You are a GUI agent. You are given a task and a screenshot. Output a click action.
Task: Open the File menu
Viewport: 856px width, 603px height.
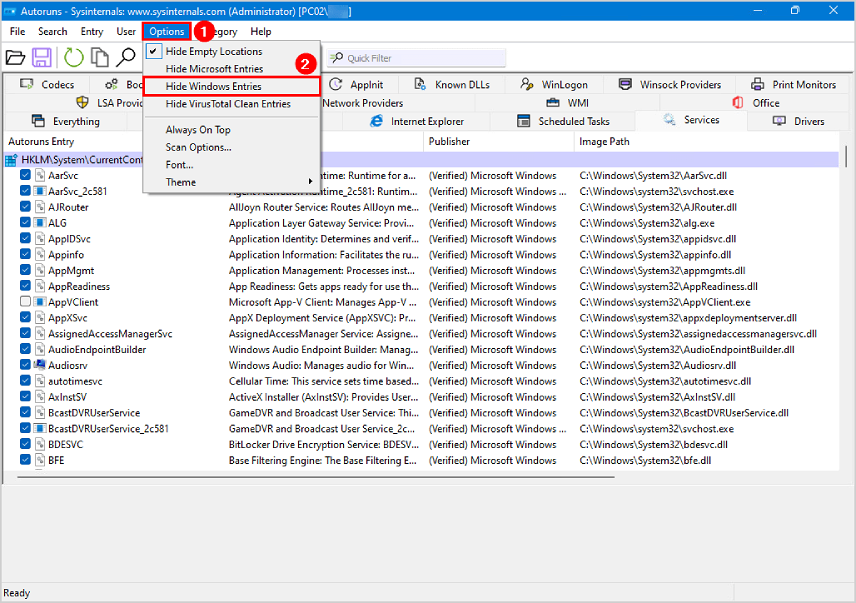(17, 32)
